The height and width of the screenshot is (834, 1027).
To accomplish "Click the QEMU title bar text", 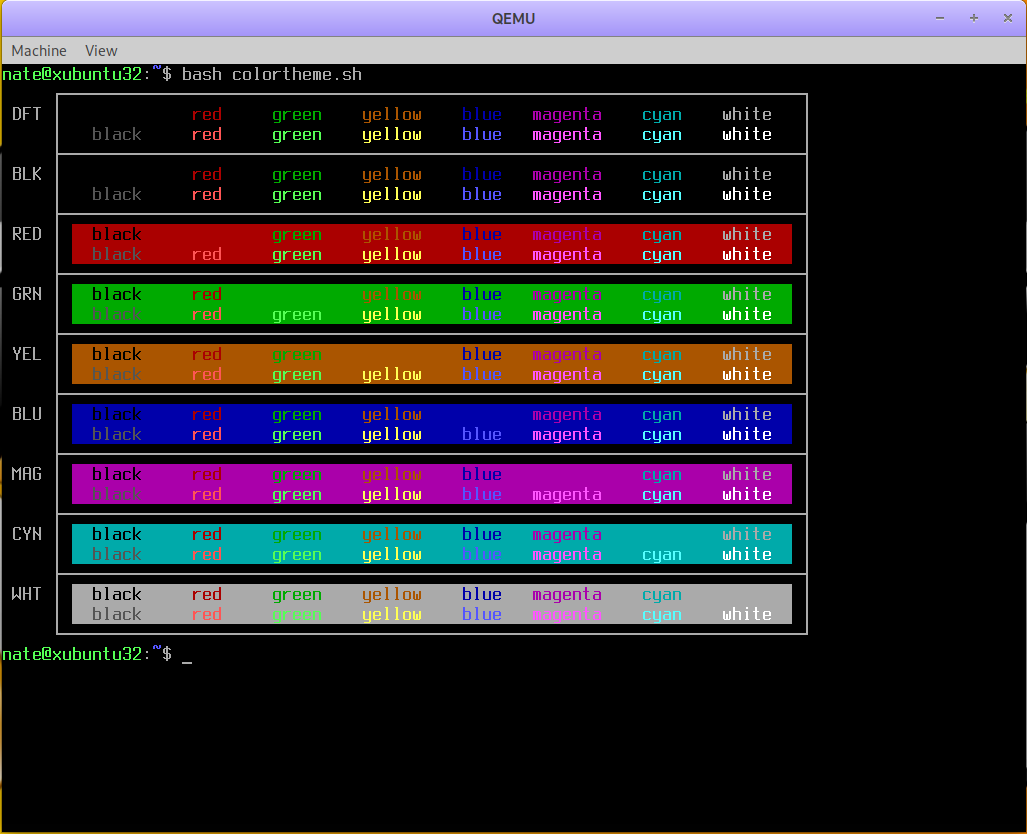I will coord(513,19).
